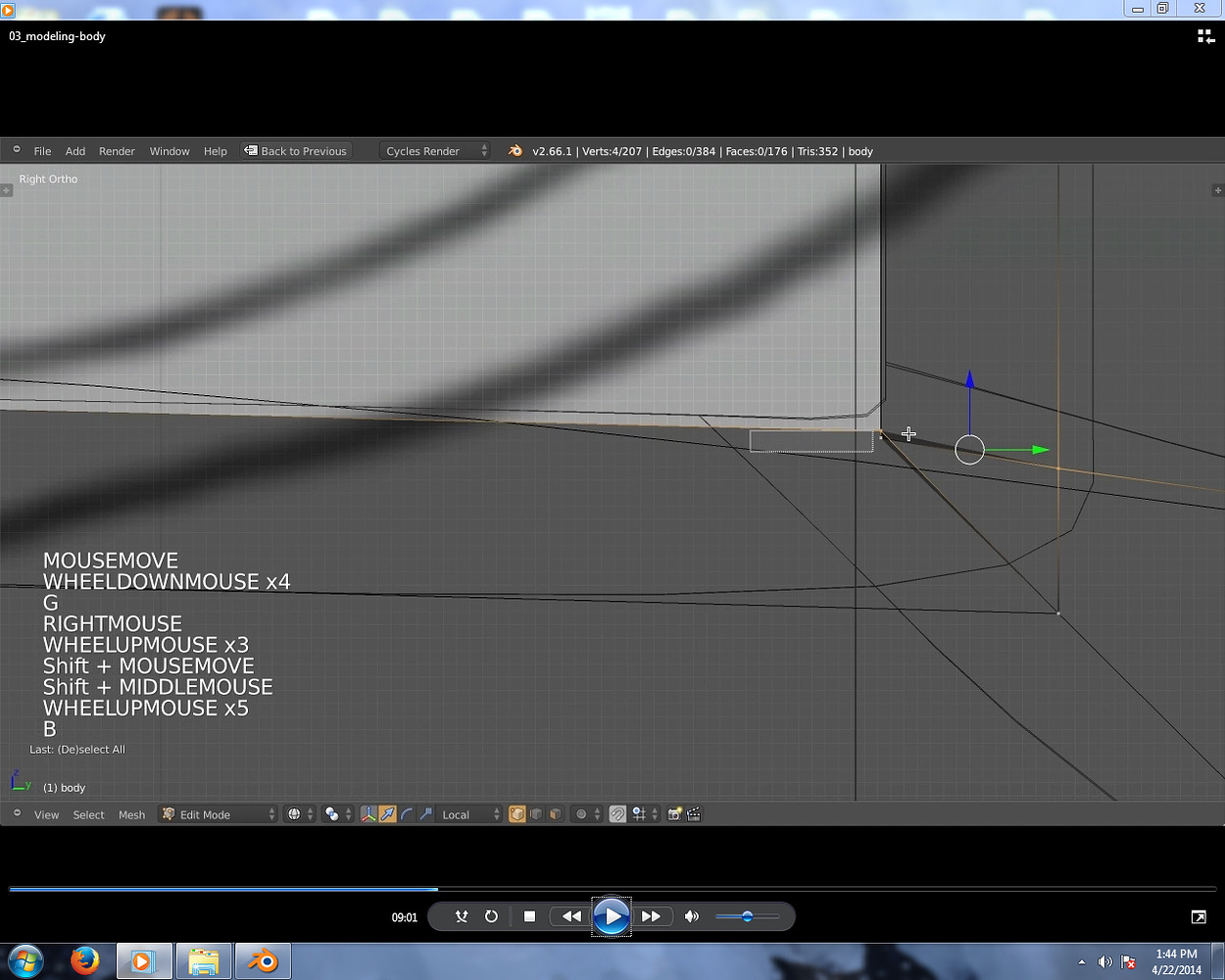Viewport: 1225px width, 980px height.
Task: Play the video with blue play button
Action: (612, 916)
